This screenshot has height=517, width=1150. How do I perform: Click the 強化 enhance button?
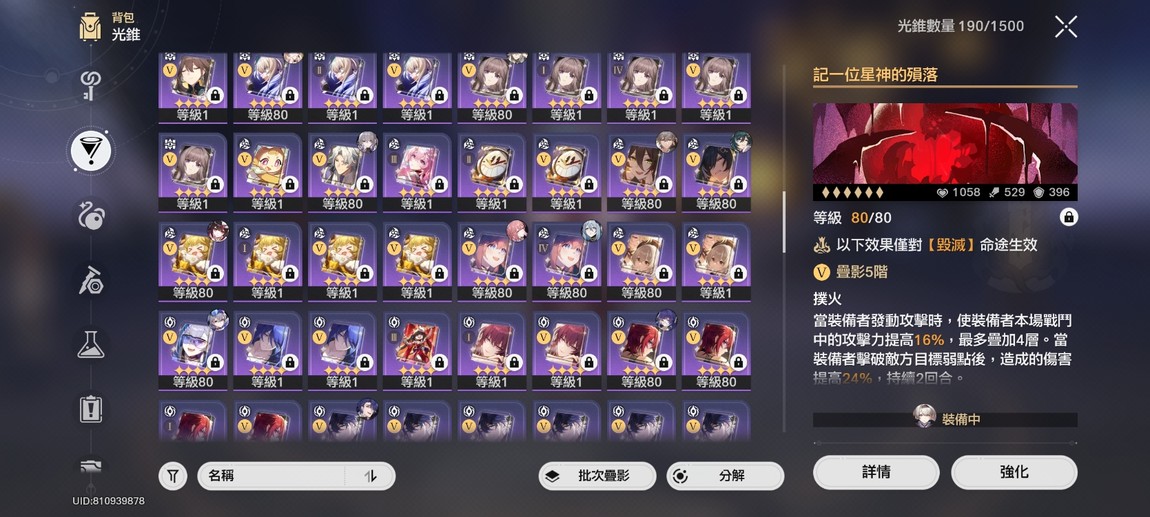1014,472
